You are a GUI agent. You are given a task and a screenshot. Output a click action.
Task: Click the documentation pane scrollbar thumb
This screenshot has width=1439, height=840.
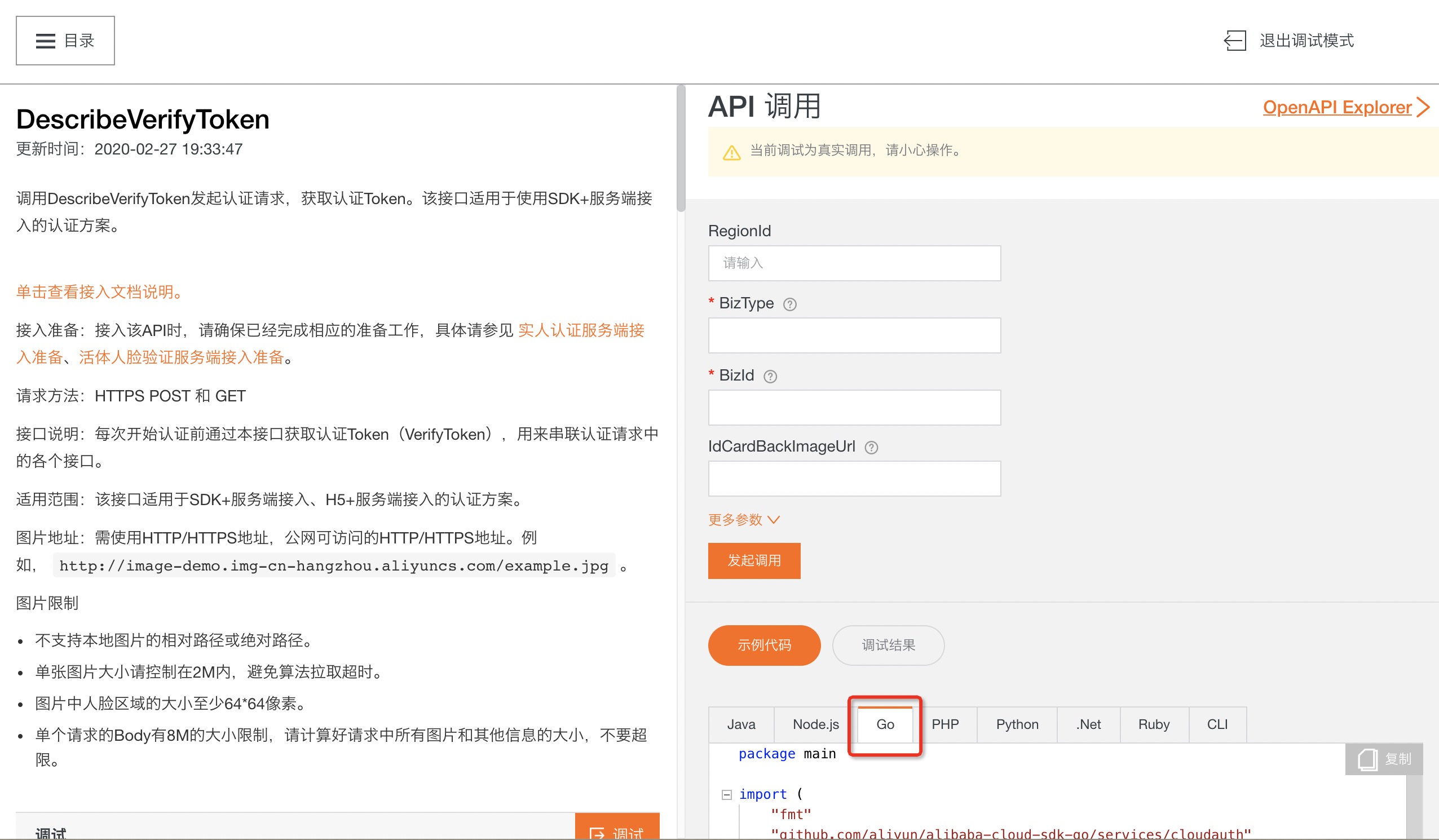(x=681, y=148)
